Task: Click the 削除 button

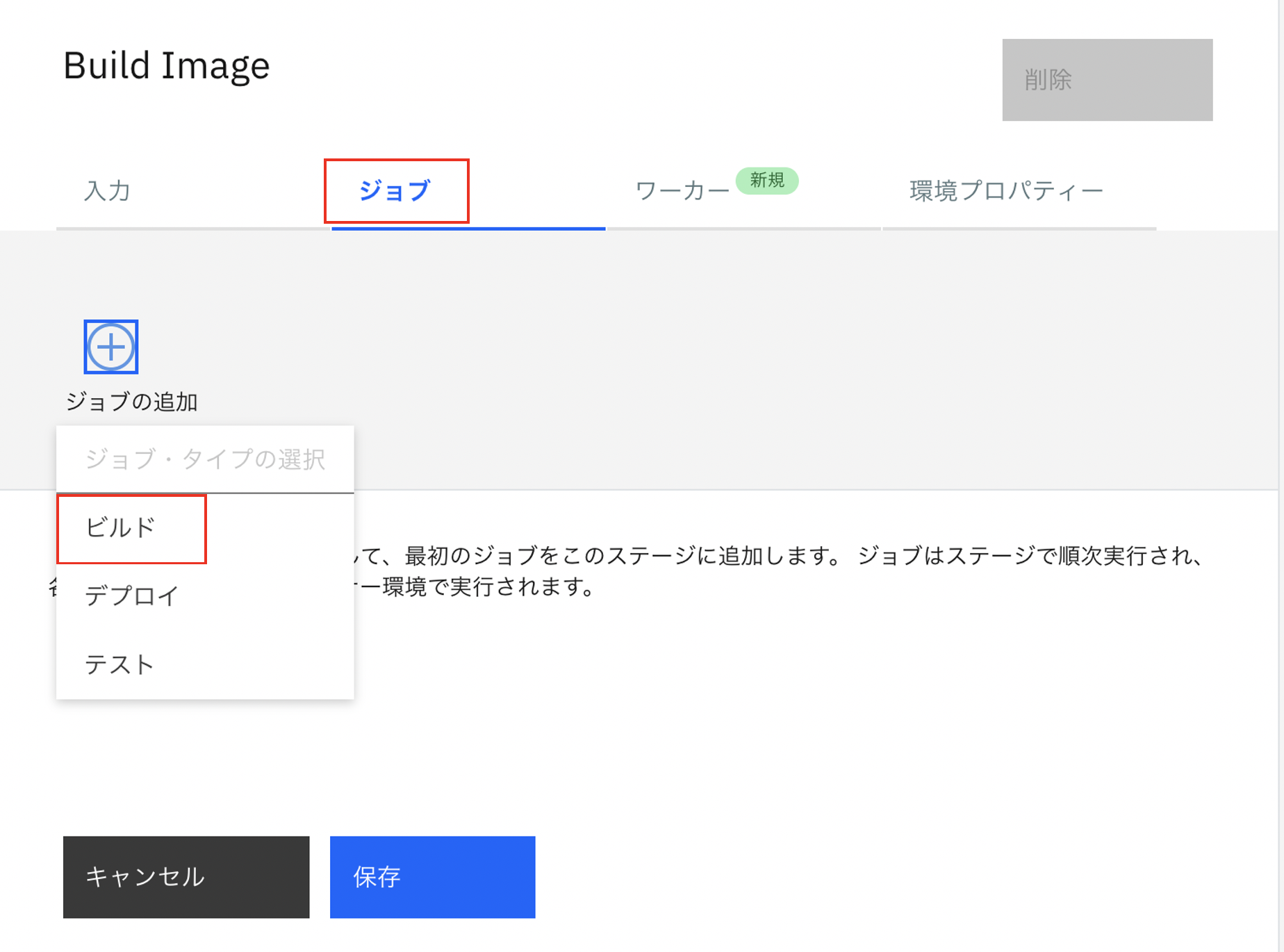Action: 1106,80
